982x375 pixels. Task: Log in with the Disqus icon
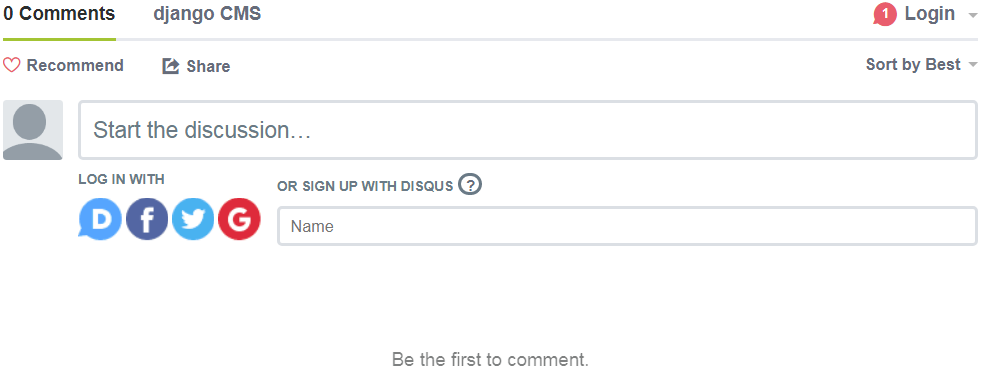pyautogui.click(x=100, y=219)
